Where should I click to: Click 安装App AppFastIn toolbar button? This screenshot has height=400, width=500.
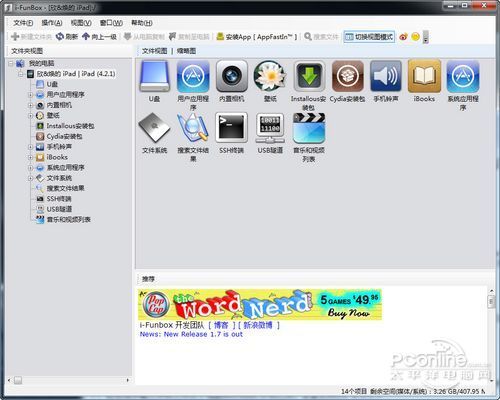point(256,37)
